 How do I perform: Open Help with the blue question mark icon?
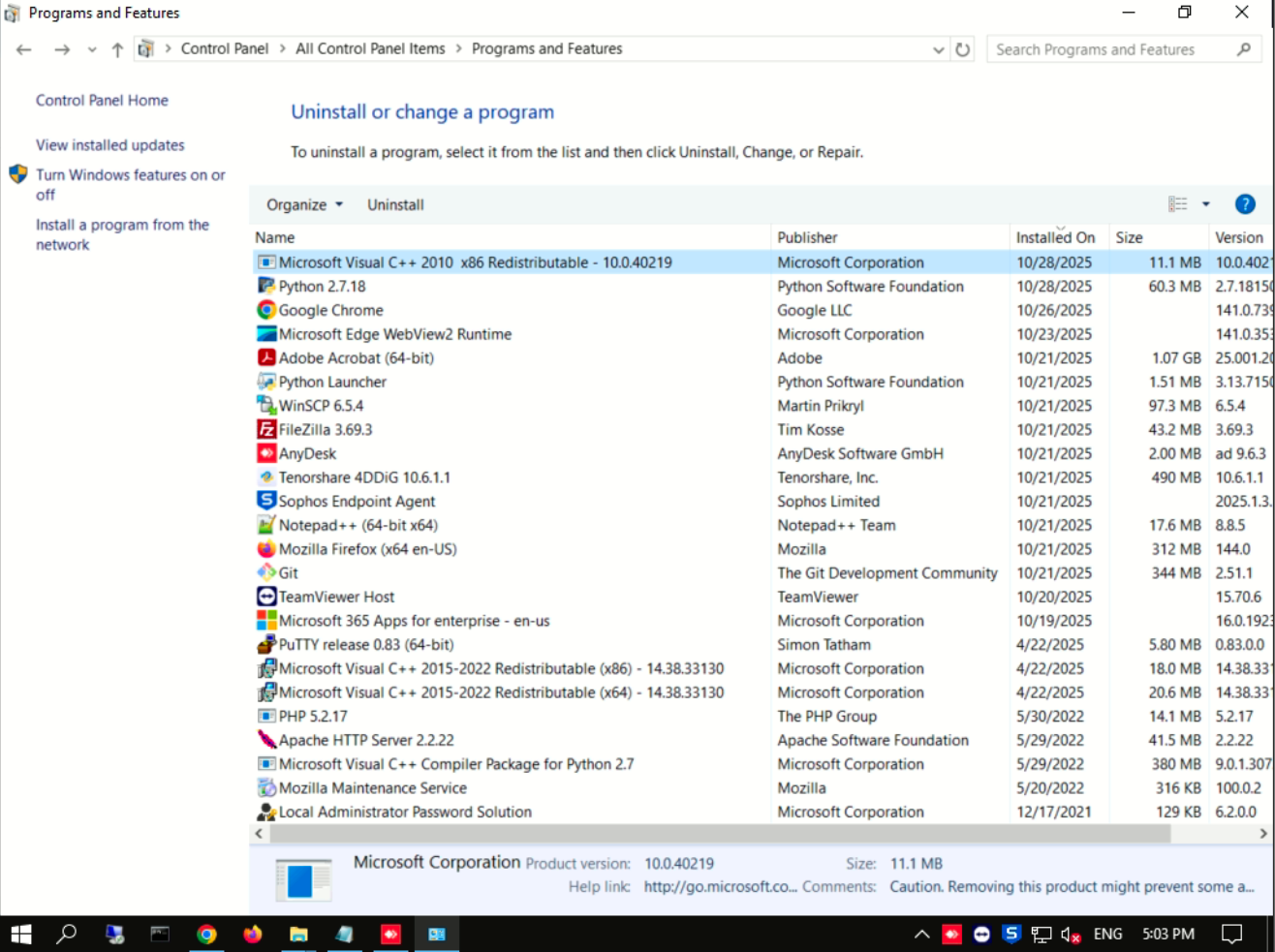pos(1246,203)
